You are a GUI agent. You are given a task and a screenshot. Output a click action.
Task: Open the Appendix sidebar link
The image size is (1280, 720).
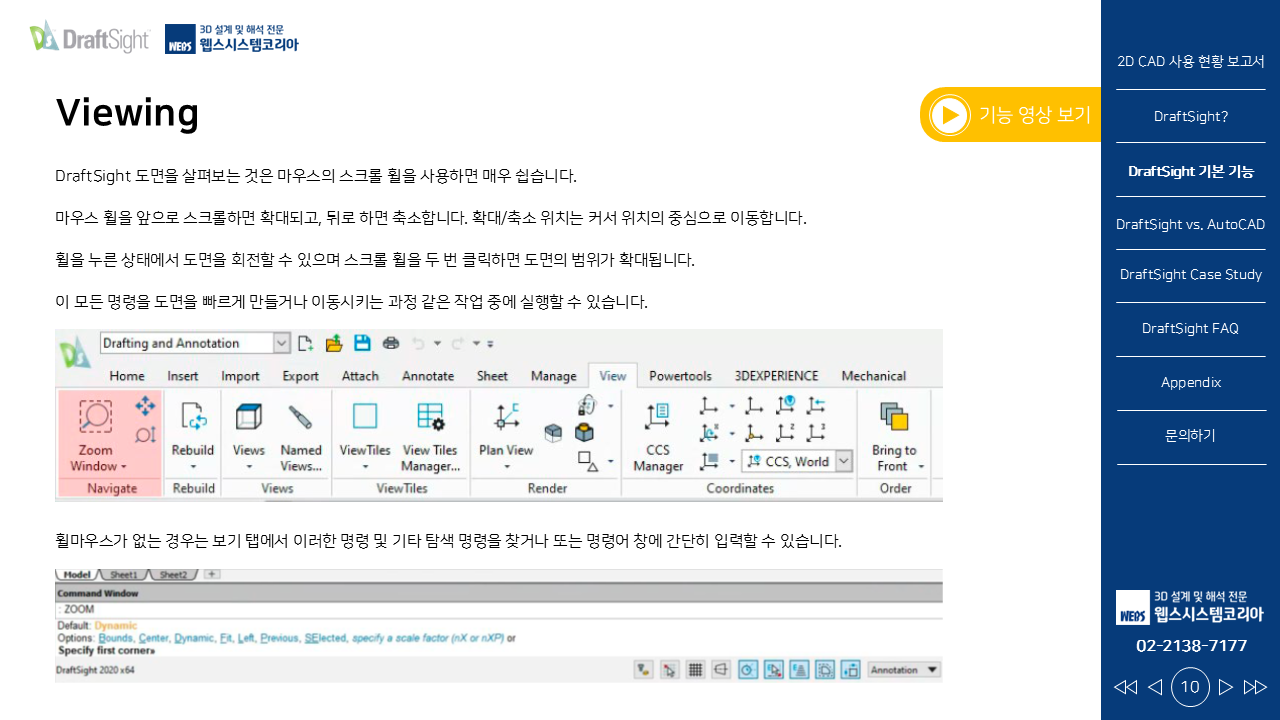(x=1191, y=382)
